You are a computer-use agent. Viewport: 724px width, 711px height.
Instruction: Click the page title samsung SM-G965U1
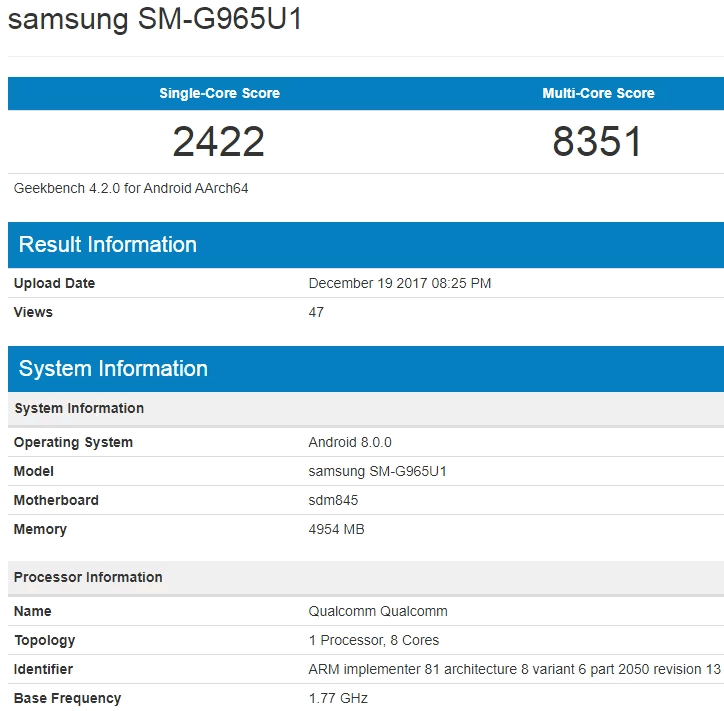click(155, 19)
